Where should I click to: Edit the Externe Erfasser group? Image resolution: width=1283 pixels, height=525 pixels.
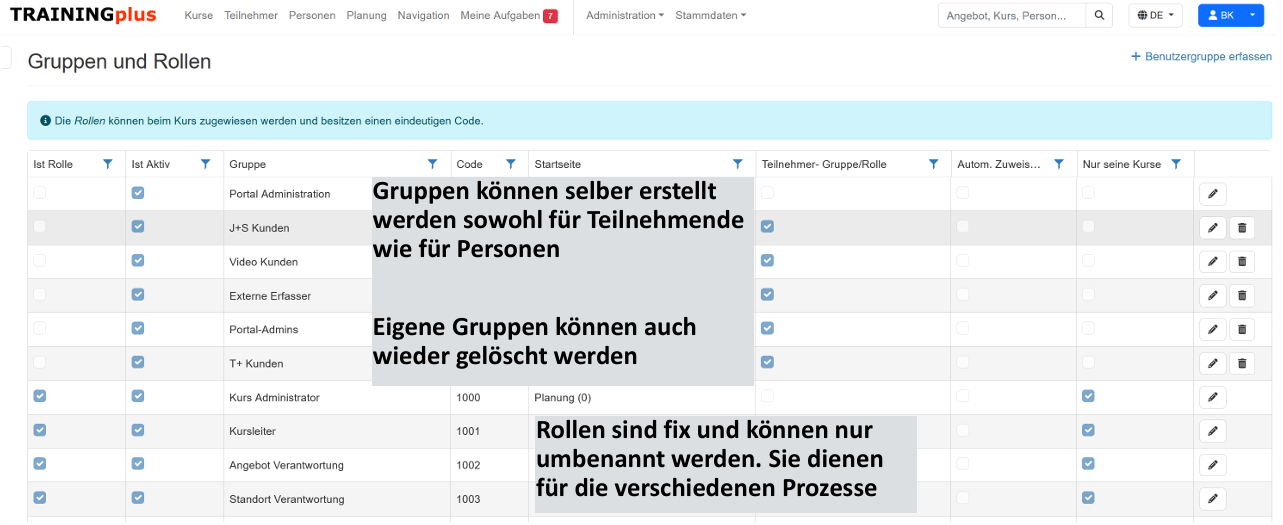tap(1212, 296)
